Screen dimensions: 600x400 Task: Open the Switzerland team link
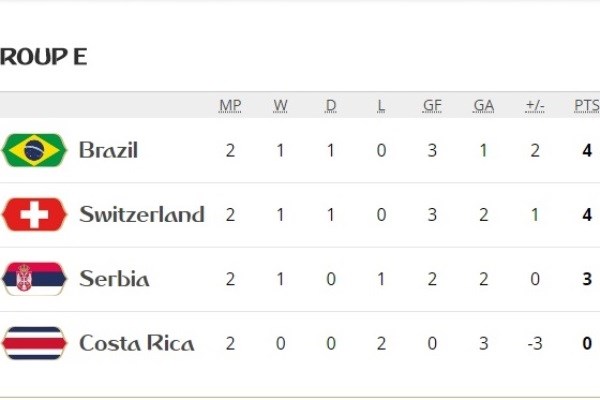(x=141, y=214)
